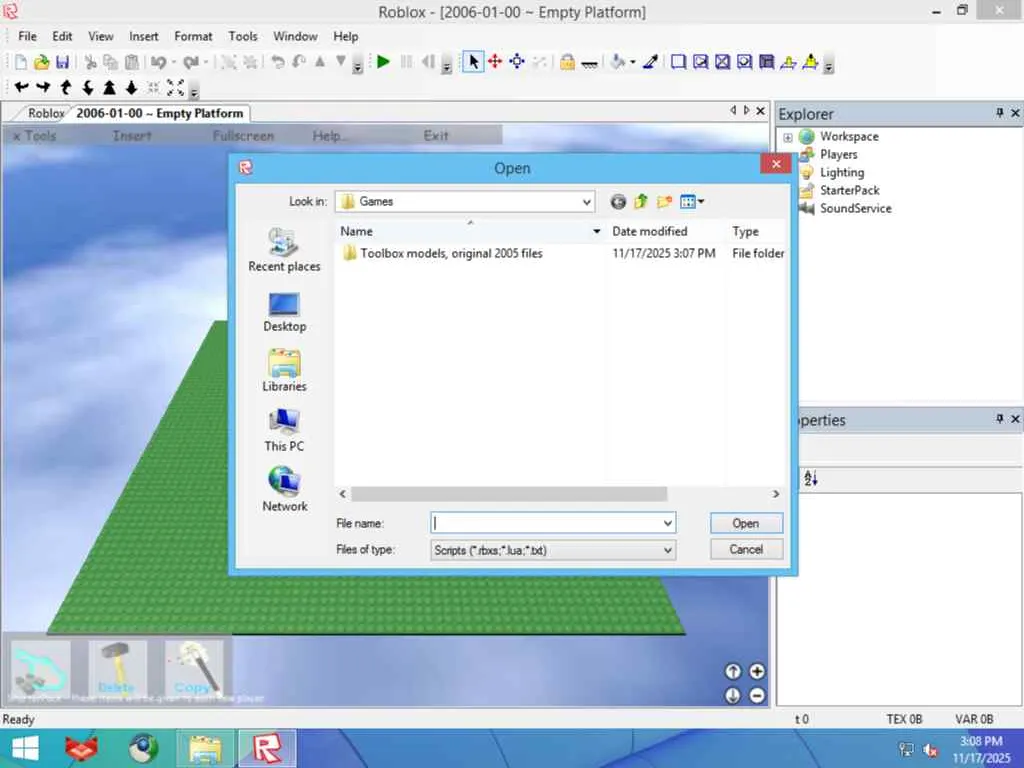
Task: Select Players in Explorer
Action: tap(839, 155)
